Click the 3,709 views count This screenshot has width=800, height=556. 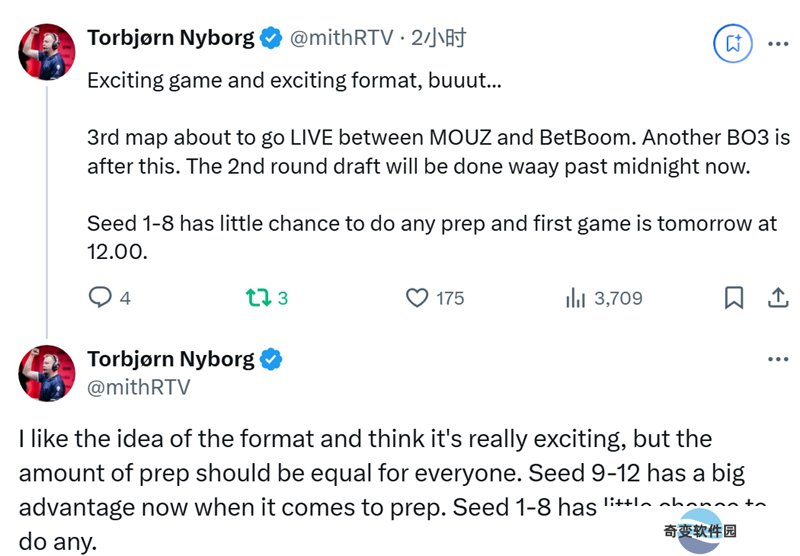(618, 298)
